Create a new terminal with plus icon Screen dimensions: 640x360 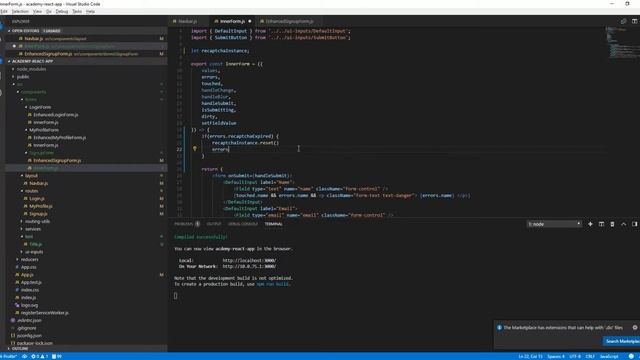point(590,224)
